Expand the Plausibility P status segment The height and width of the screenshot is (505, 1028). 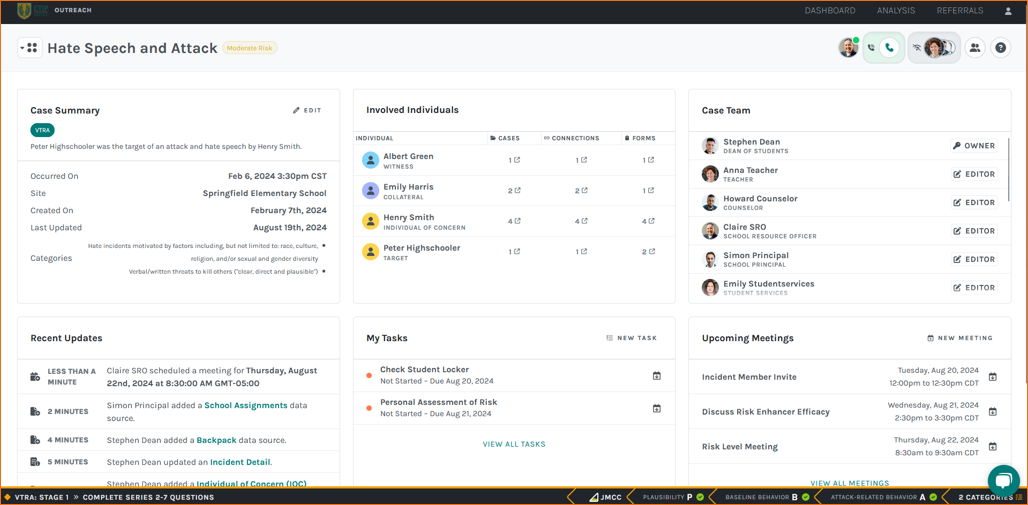672,497
